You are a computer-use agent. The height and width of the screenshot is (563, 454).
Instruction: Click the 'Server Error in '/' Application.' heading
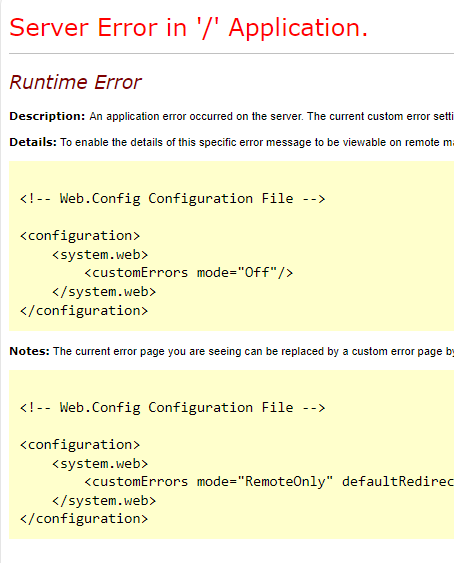click(x=189, y=28)
